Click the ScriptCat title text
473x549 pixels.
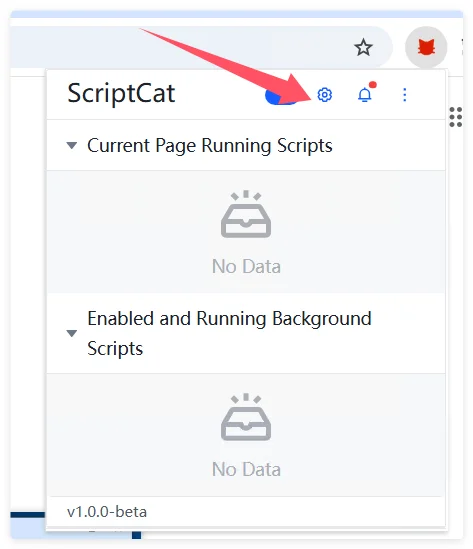tap(121, 93)
